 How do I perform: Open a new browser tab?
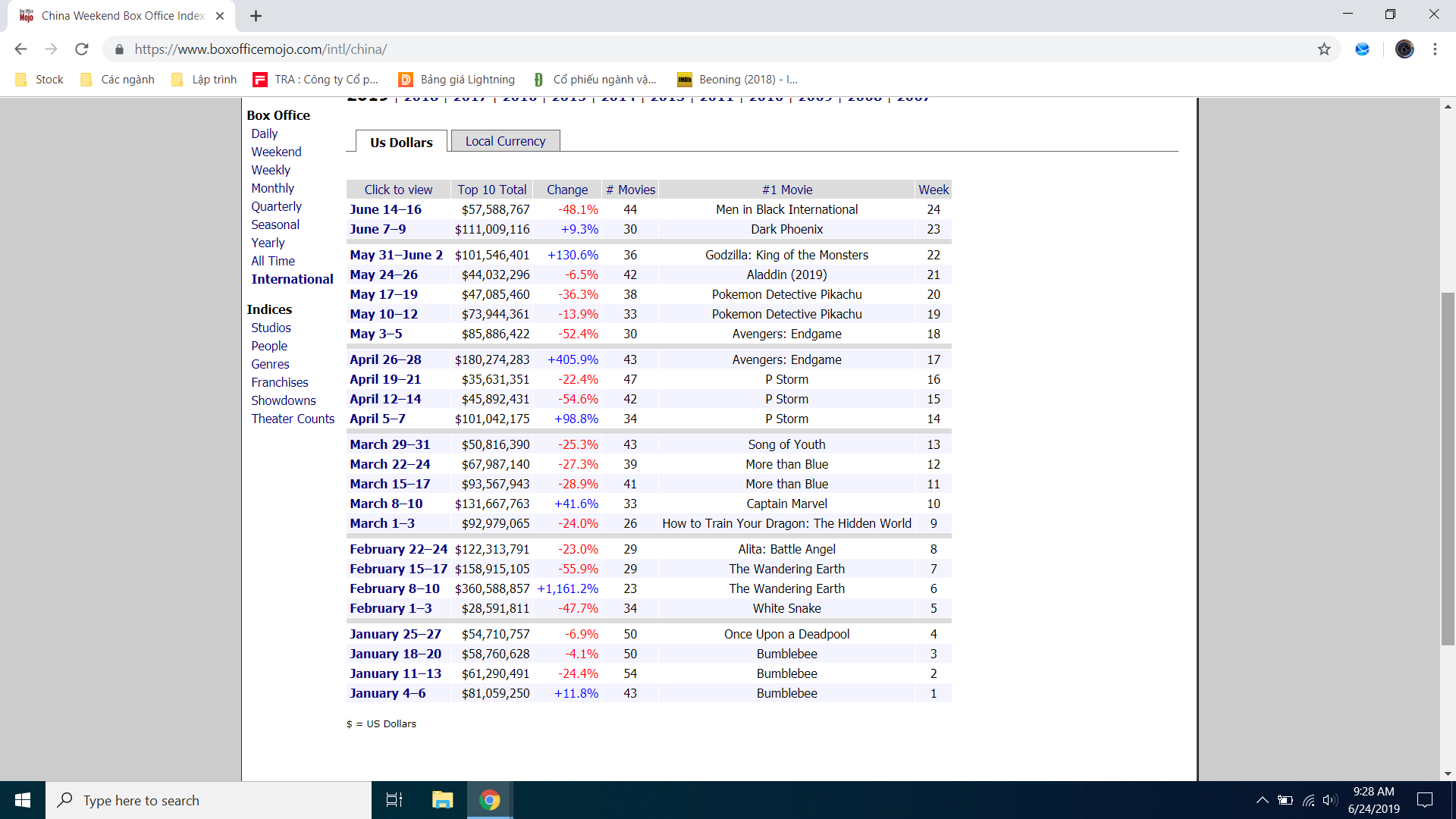[x=256, y=16]
